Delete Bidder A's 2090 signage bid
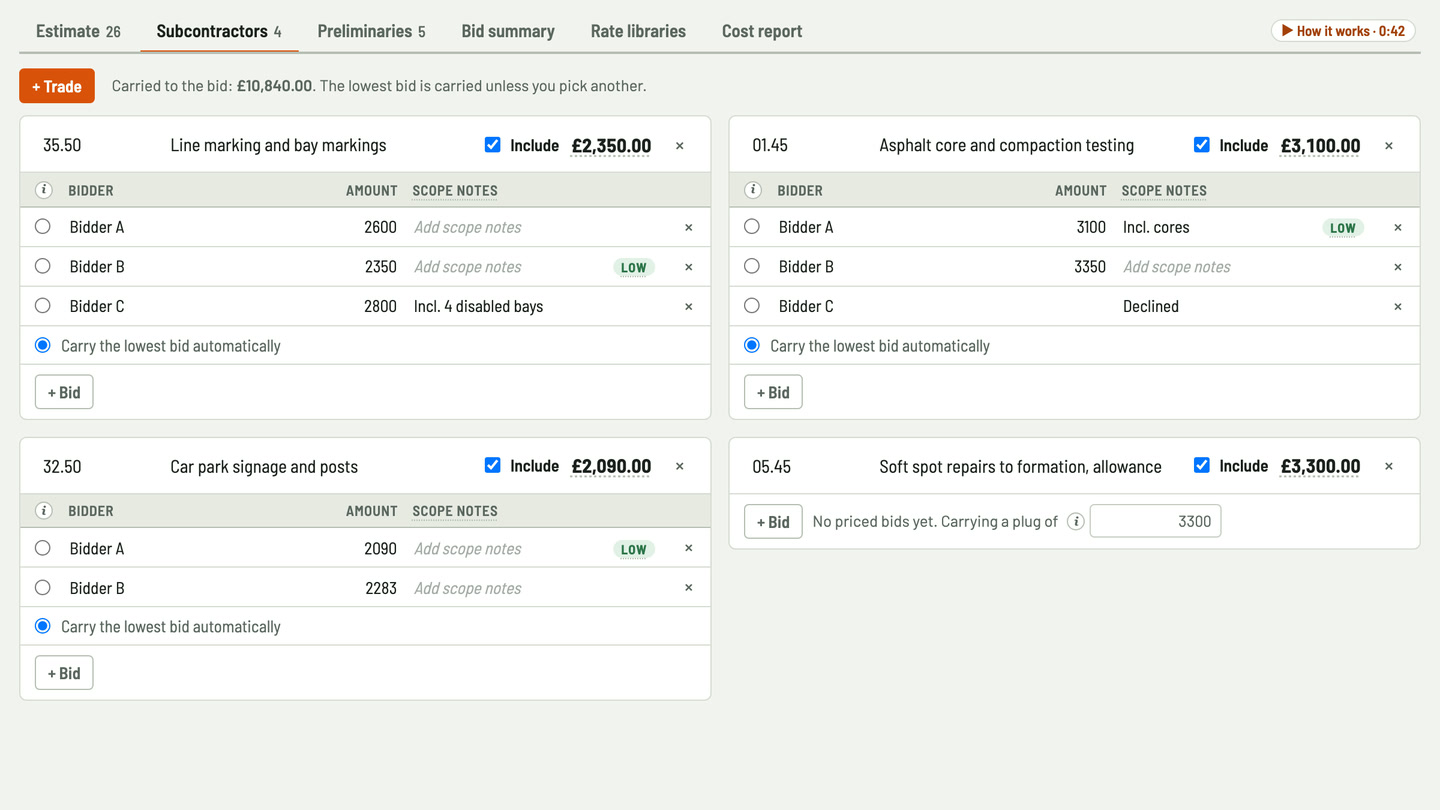This screenshot has width=1440, height=810. tap(688, 548)
